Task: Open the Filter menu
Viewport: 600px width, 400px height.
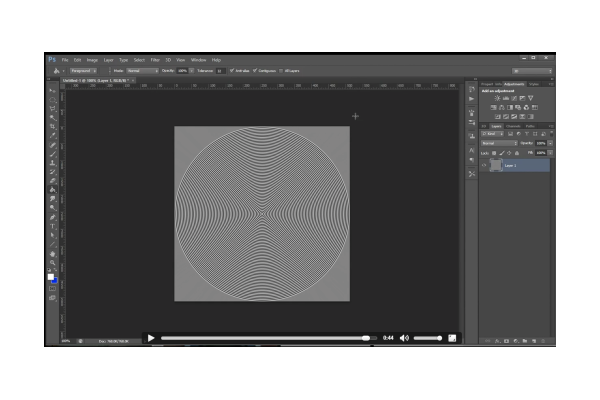Action: tap(155, 60)
